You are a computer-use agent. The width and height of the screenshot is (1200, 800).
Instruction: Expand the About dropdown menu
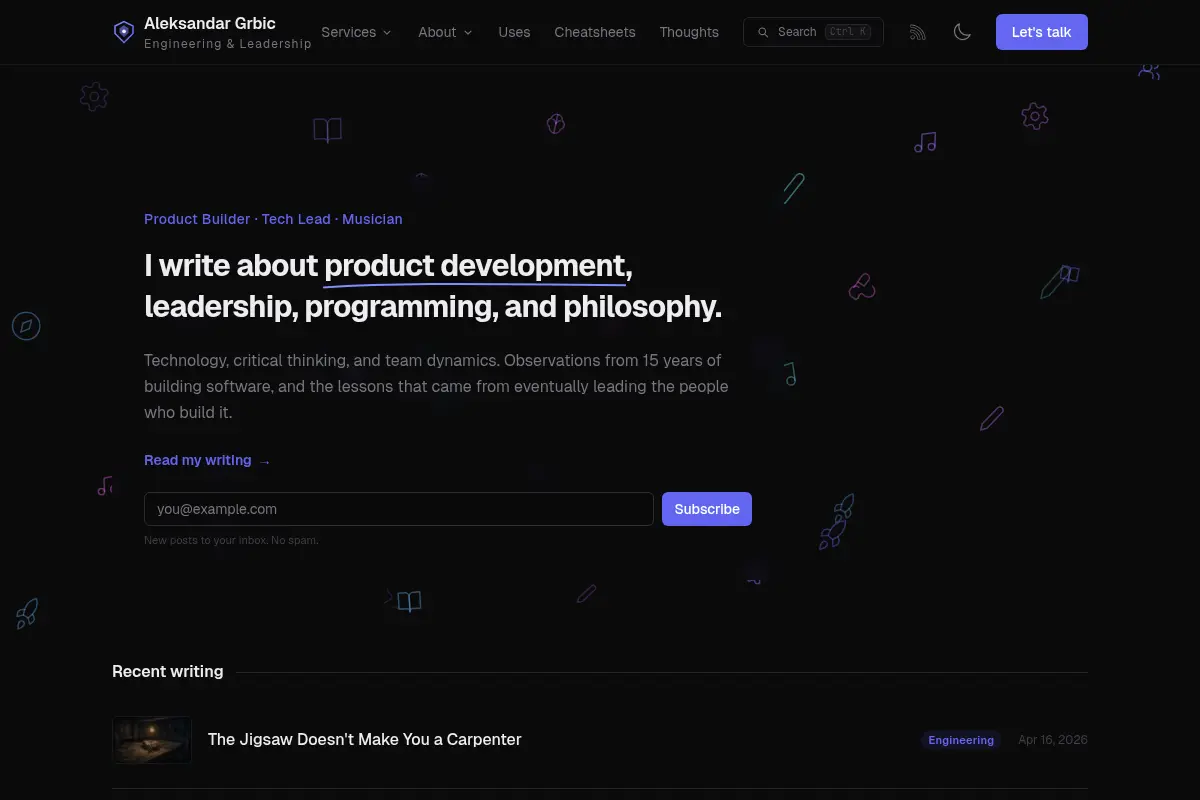tap(446, 32)
